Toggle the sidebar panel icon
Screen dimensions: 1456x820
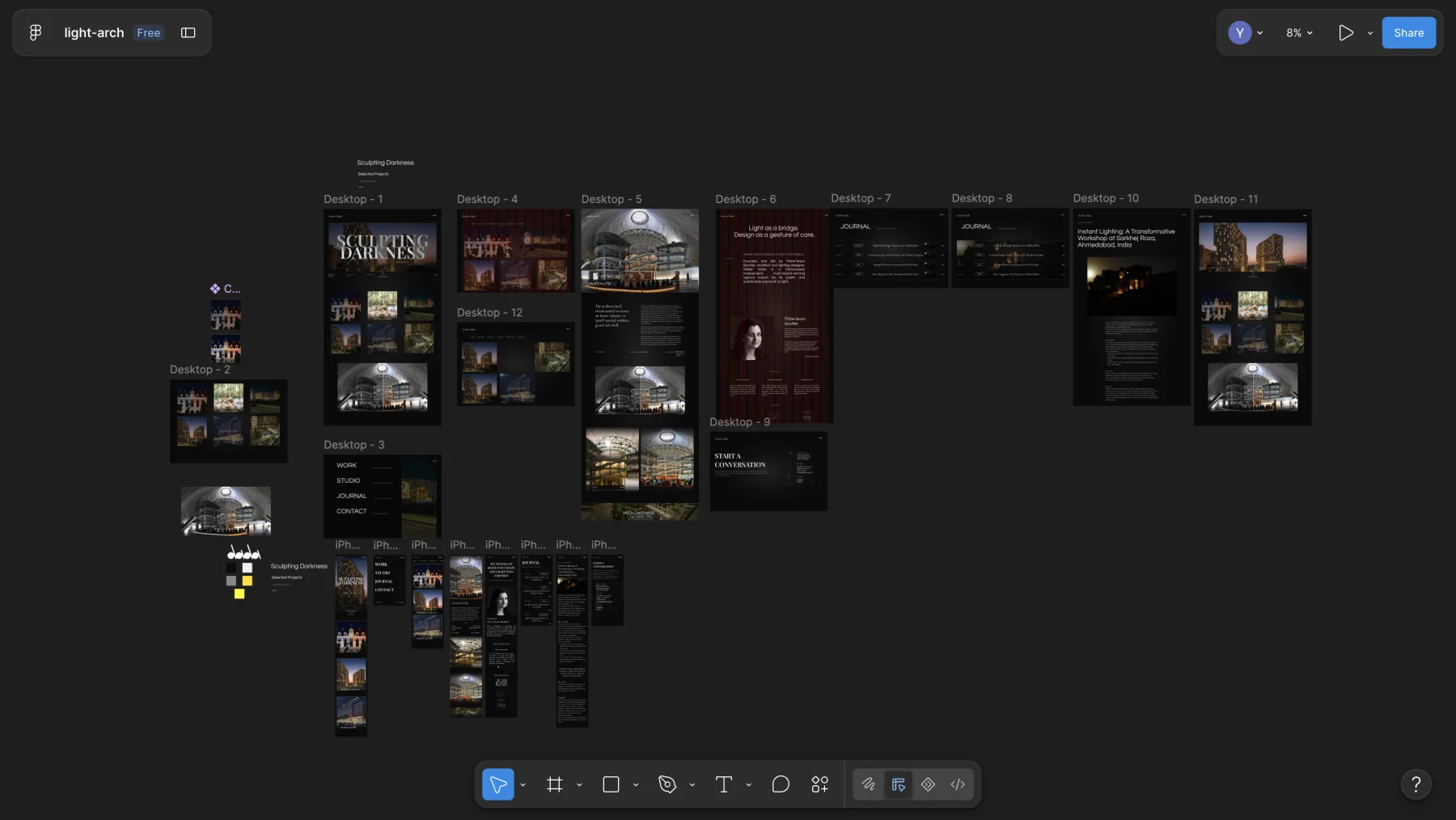click(x=188, y=32)
